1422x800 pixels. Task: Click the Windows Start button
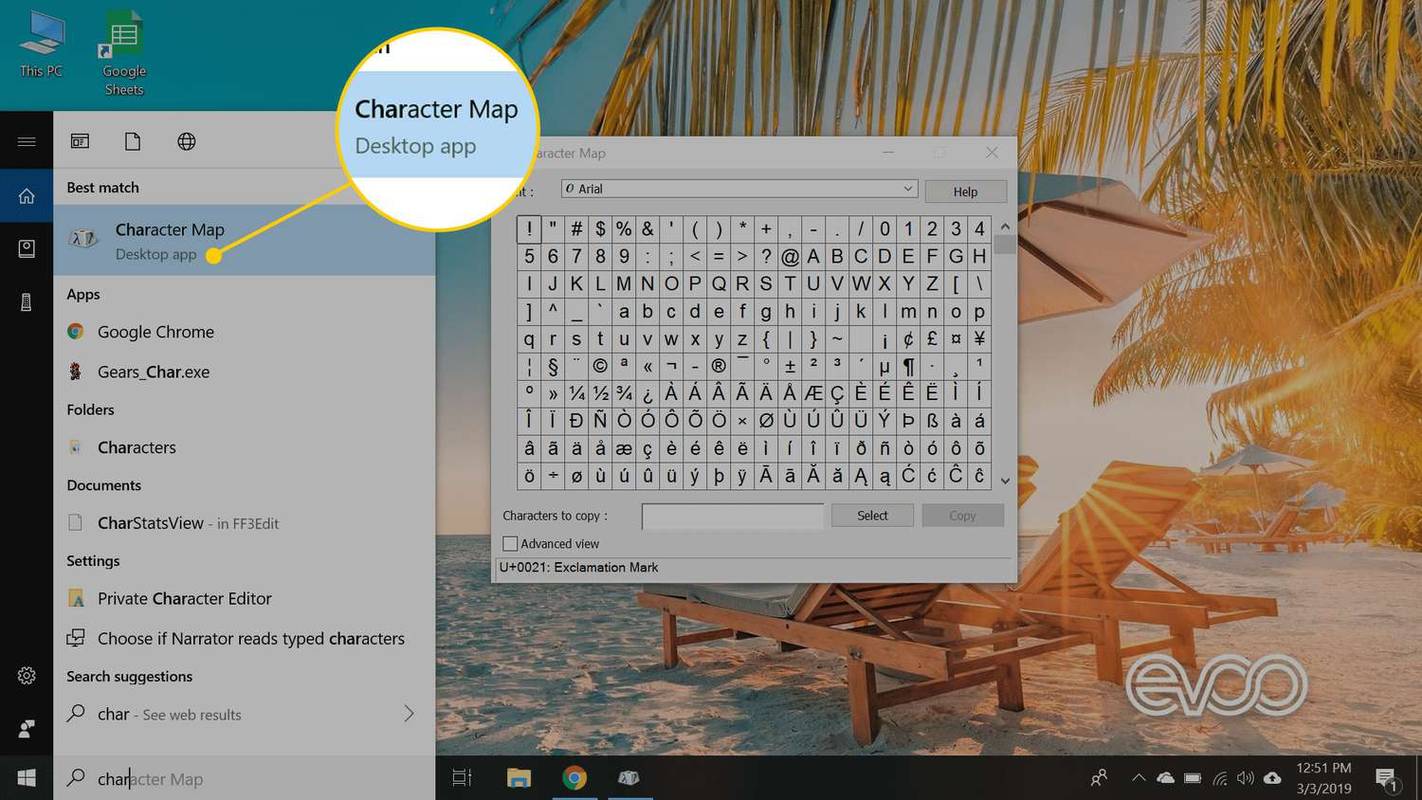(27, 778)
